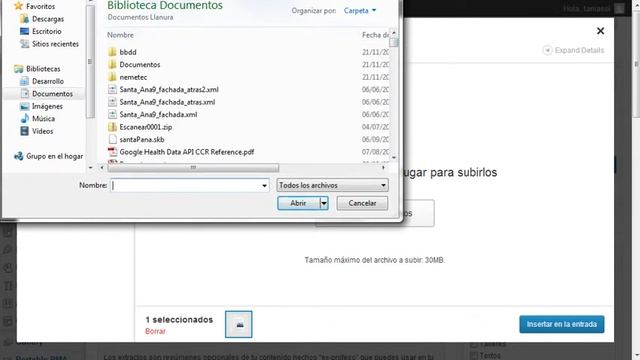Click Insertar en la entrada button
The height and width of the screenshot is (360, 640).
click(562, 324)
